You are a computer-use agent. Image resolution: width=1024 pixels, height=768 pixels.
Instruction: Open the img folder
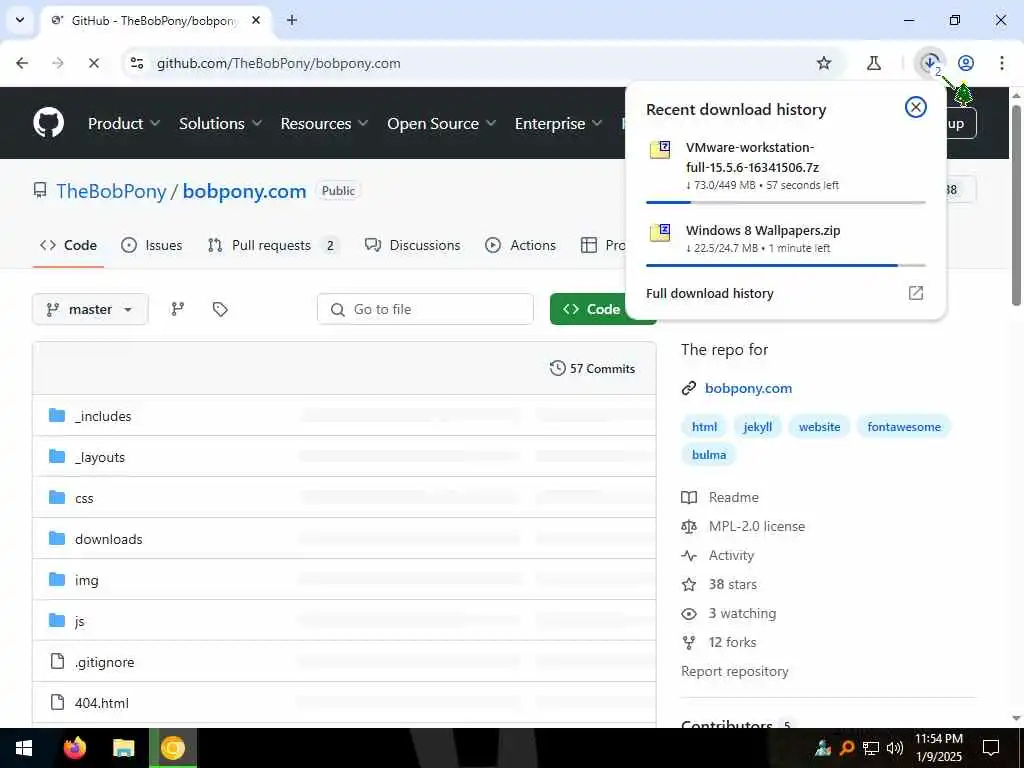[86, 580]
